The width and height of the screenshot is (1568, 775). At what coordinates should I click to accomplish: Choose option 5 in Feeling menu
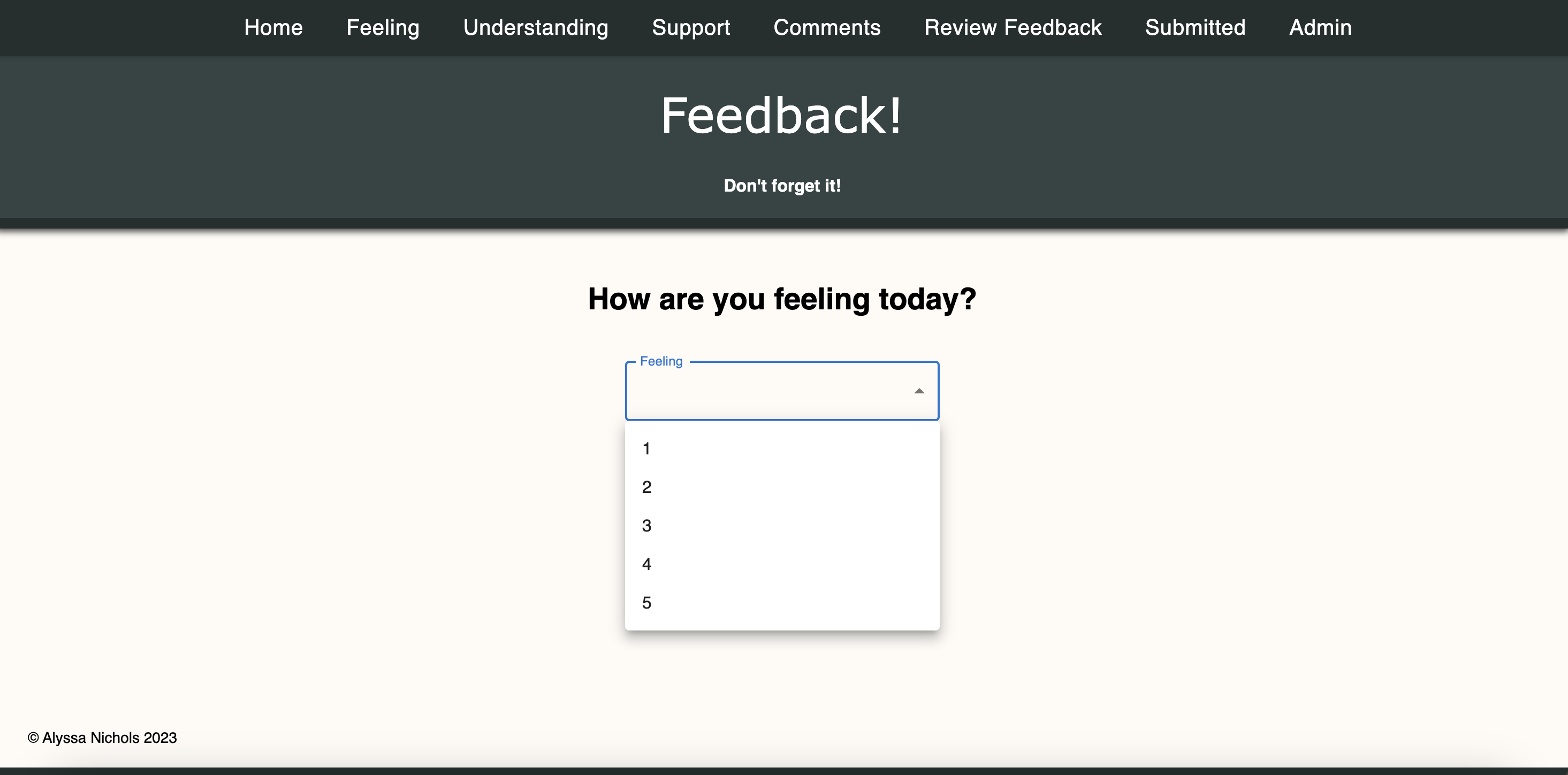(x=782, y=603)
